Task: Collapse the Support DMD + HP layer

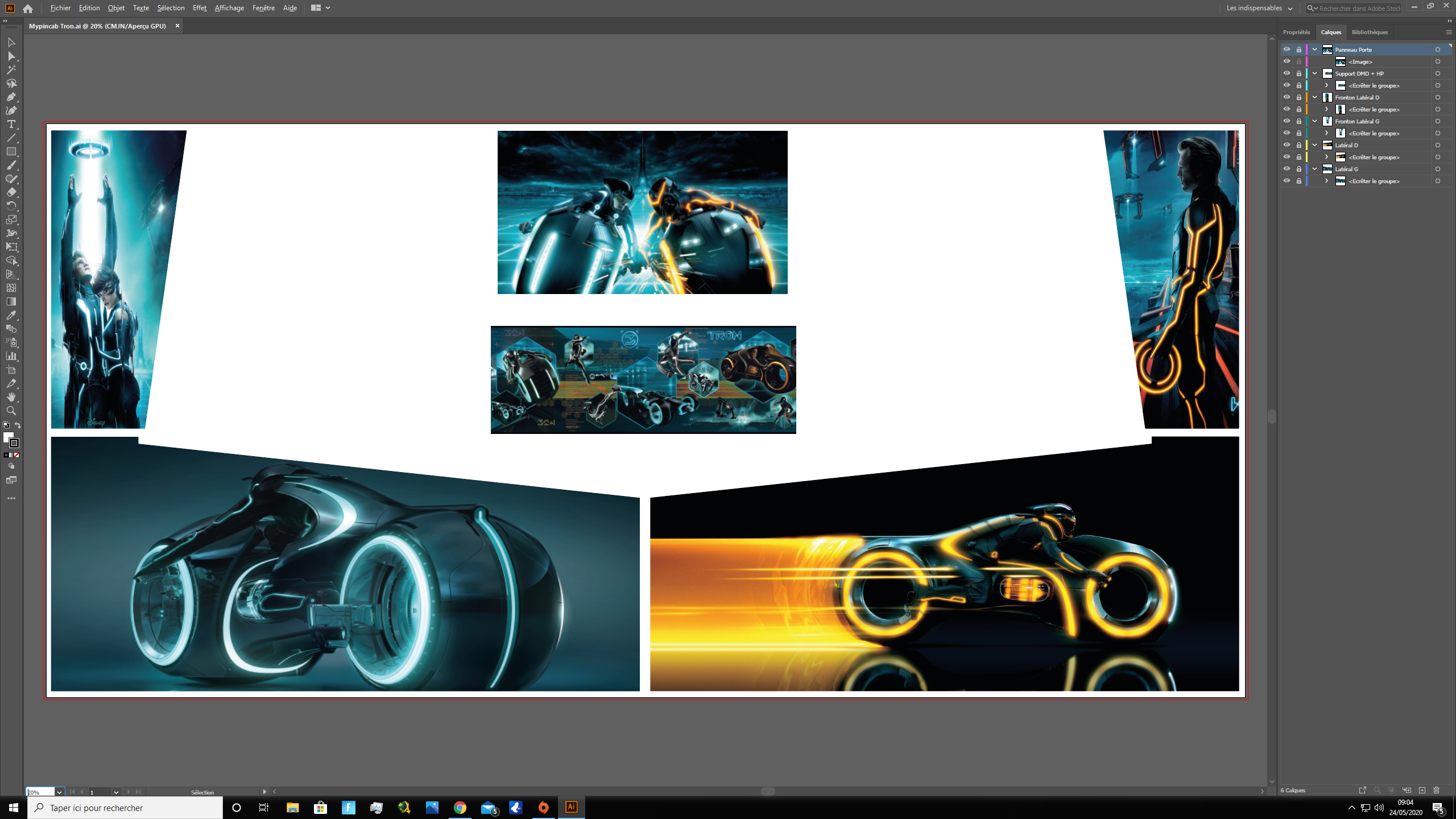Action: (x=1315, y=73)
